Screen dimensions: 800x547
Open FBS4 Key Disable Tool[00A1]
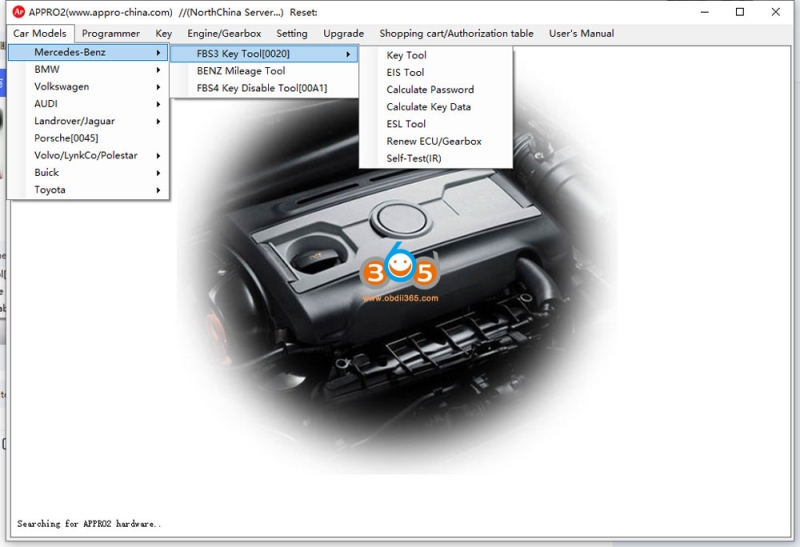264,88
